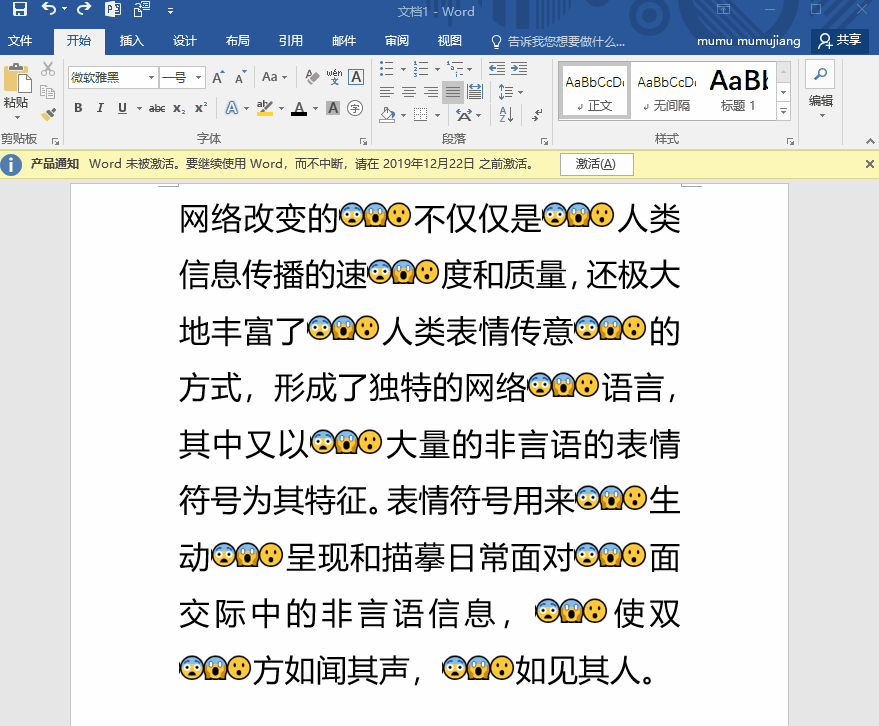Image resolution: width=879 pixels, height=726 pixels.
Task: Open the font name dropdown
Action: tap(151, 77)
